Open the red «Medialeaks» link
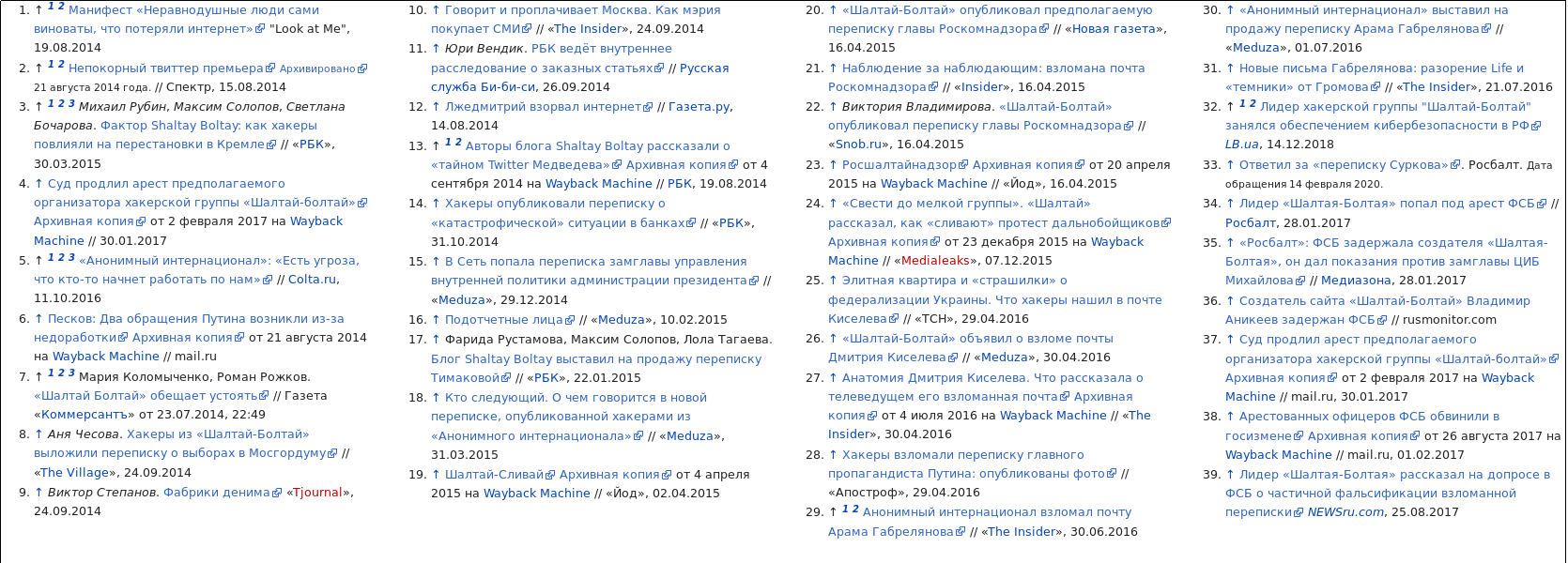 pos(935,261)
